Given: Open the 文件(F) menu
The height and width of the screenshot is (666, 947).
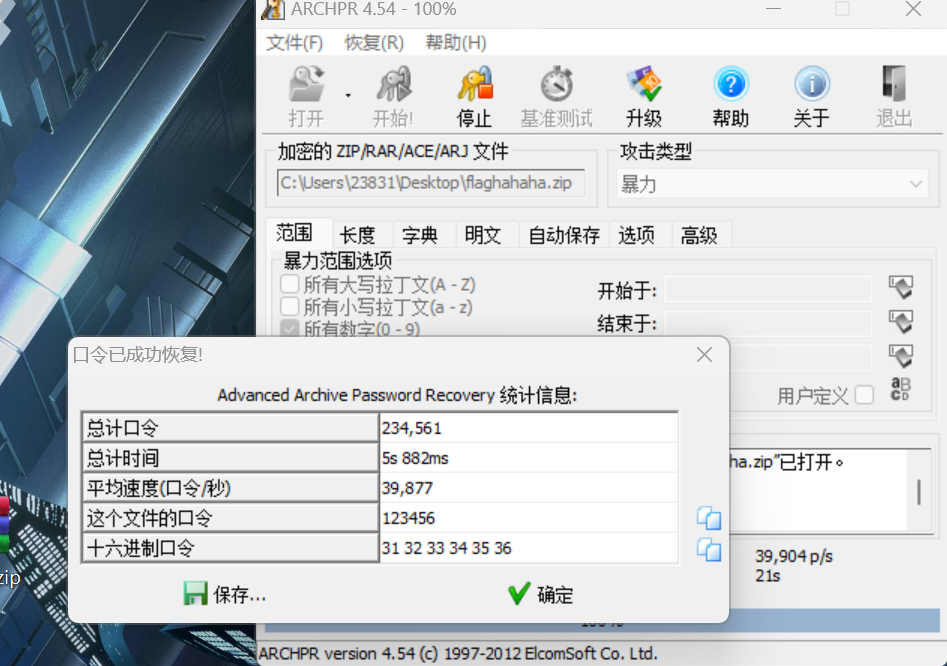Looking at the screenshot, I should point(295,43).
